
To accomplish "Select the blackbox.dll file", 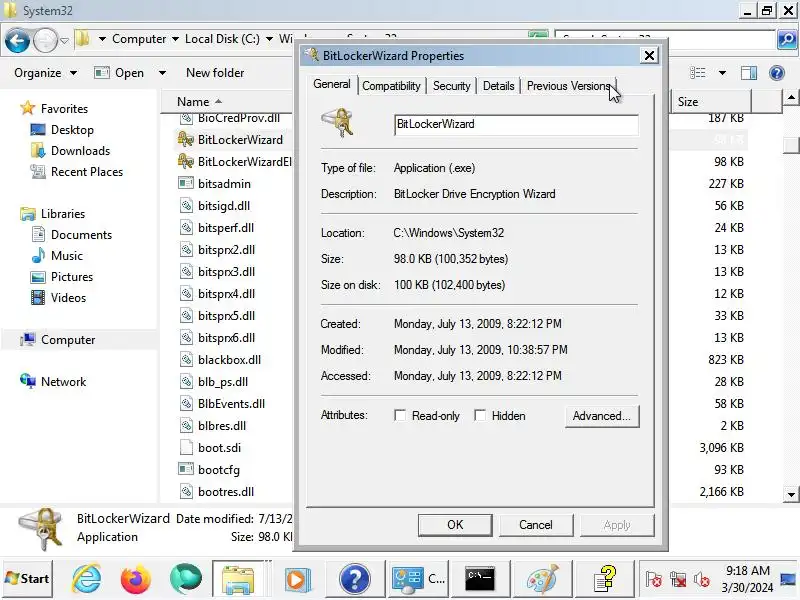I will [x=229, y=359].
